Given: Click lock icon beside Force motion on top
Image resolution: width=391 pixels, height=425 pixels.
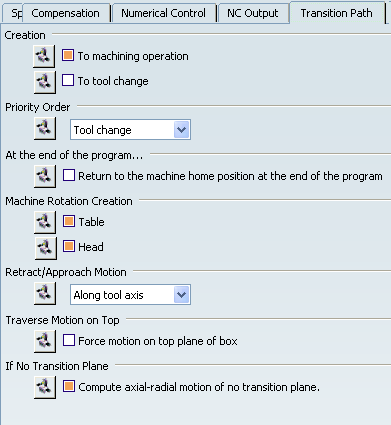Looking at the screenshot, I should pos(45,341).
